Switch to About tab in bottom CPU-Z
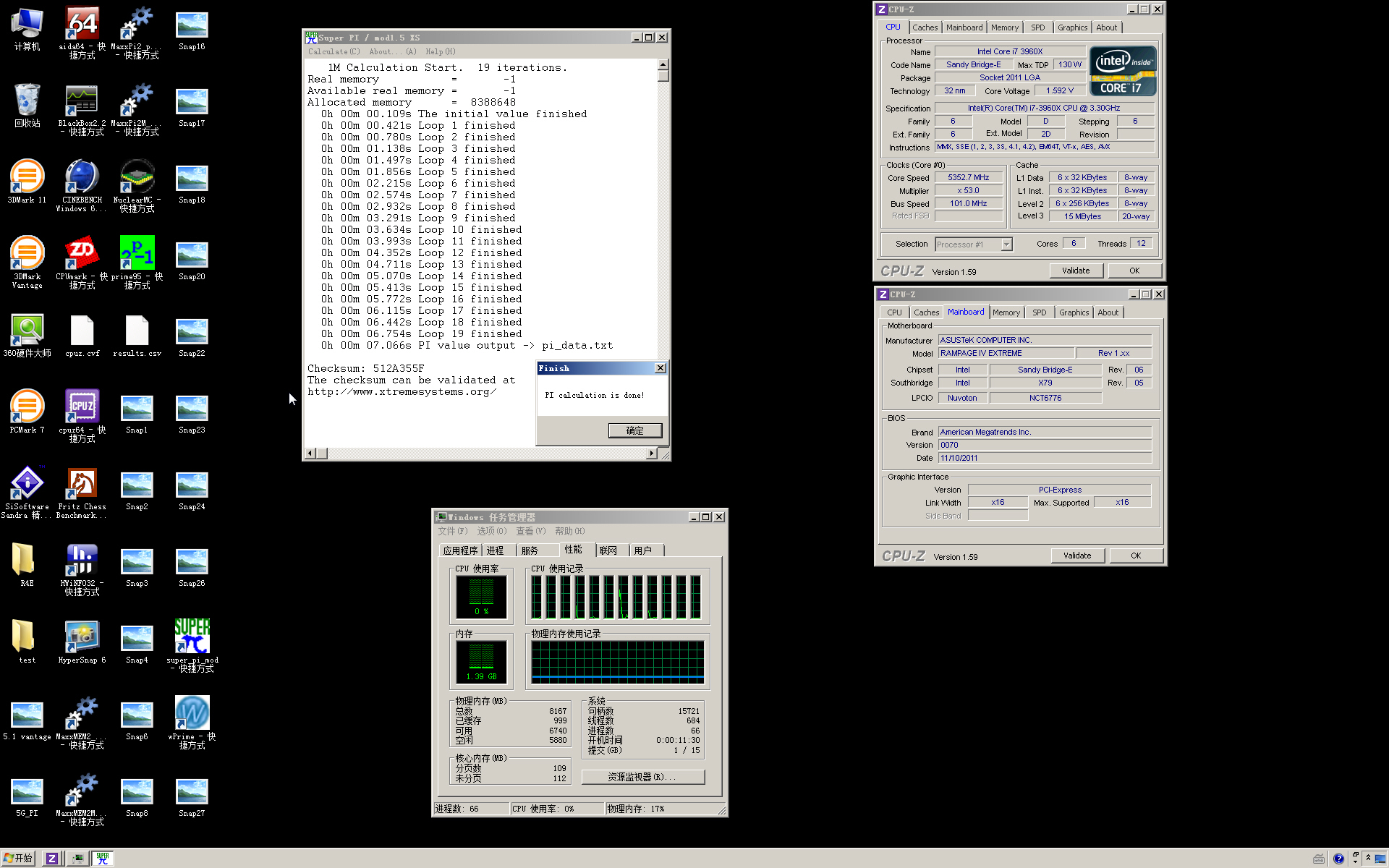The height and width of the screenshot is (868, 1389). pos(1108,312)
